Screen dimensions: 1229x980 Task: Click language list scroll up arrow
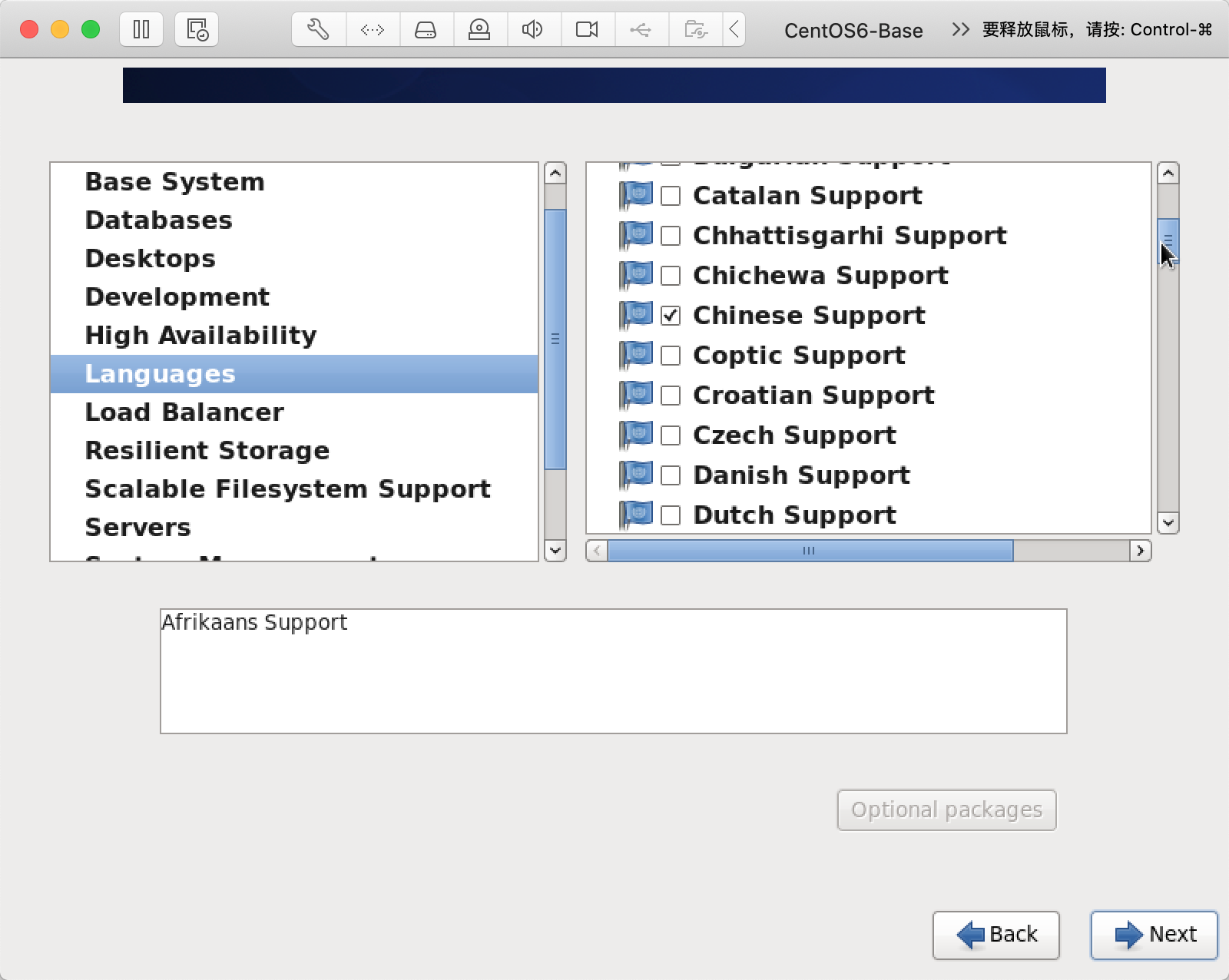click(x=1168, y=174)
